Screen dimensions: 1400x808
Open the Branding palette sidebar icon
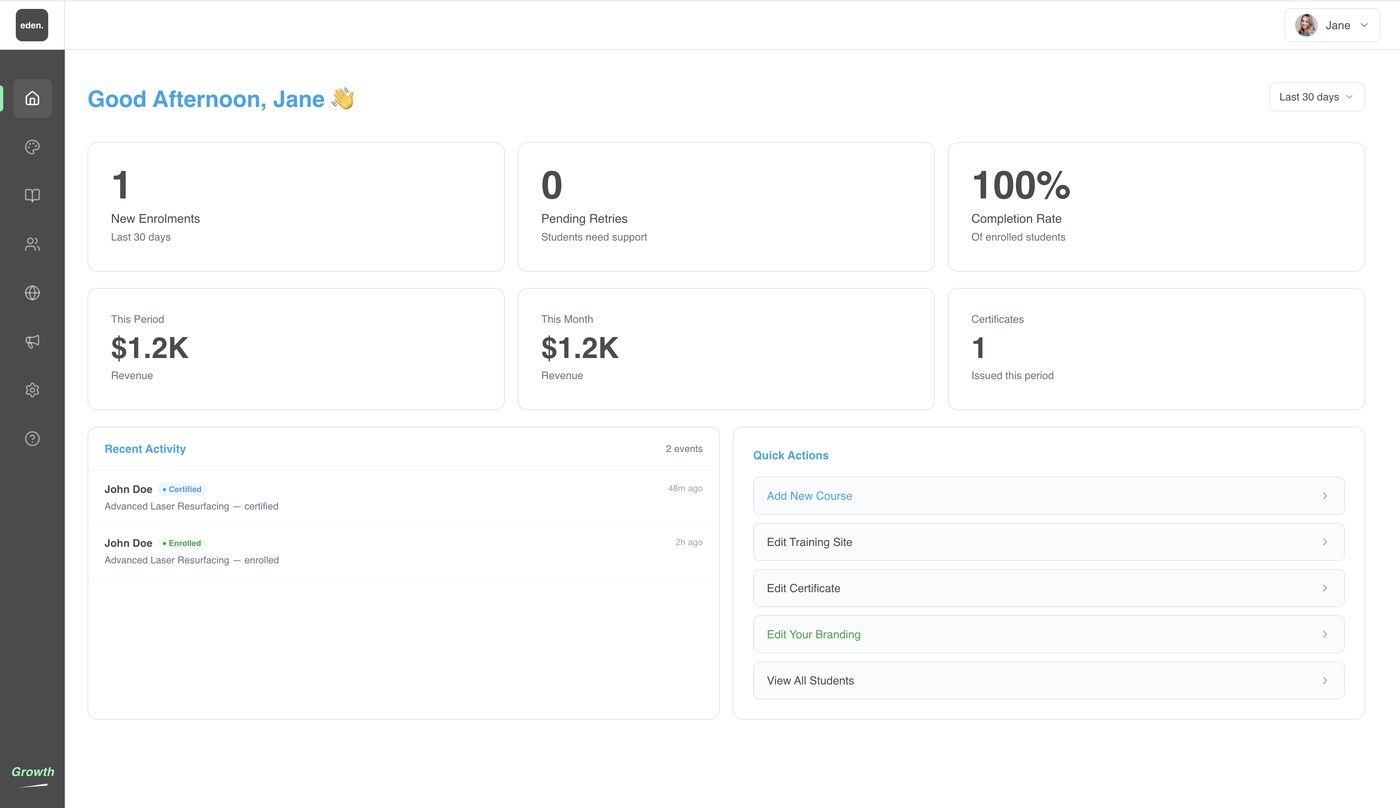32,147
